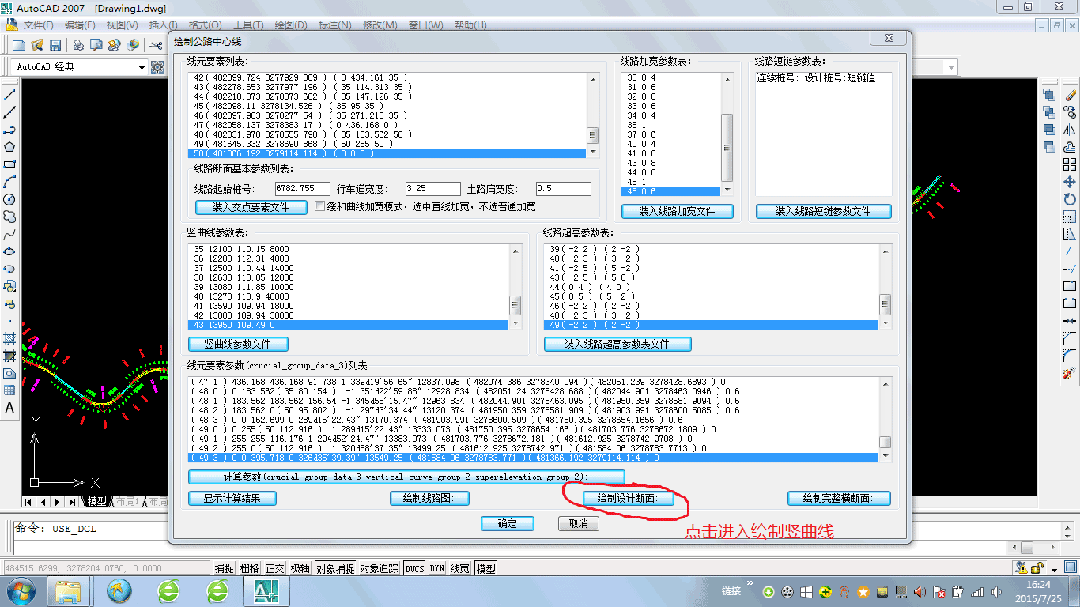Open the 文件 File menu

click(38, 25)
